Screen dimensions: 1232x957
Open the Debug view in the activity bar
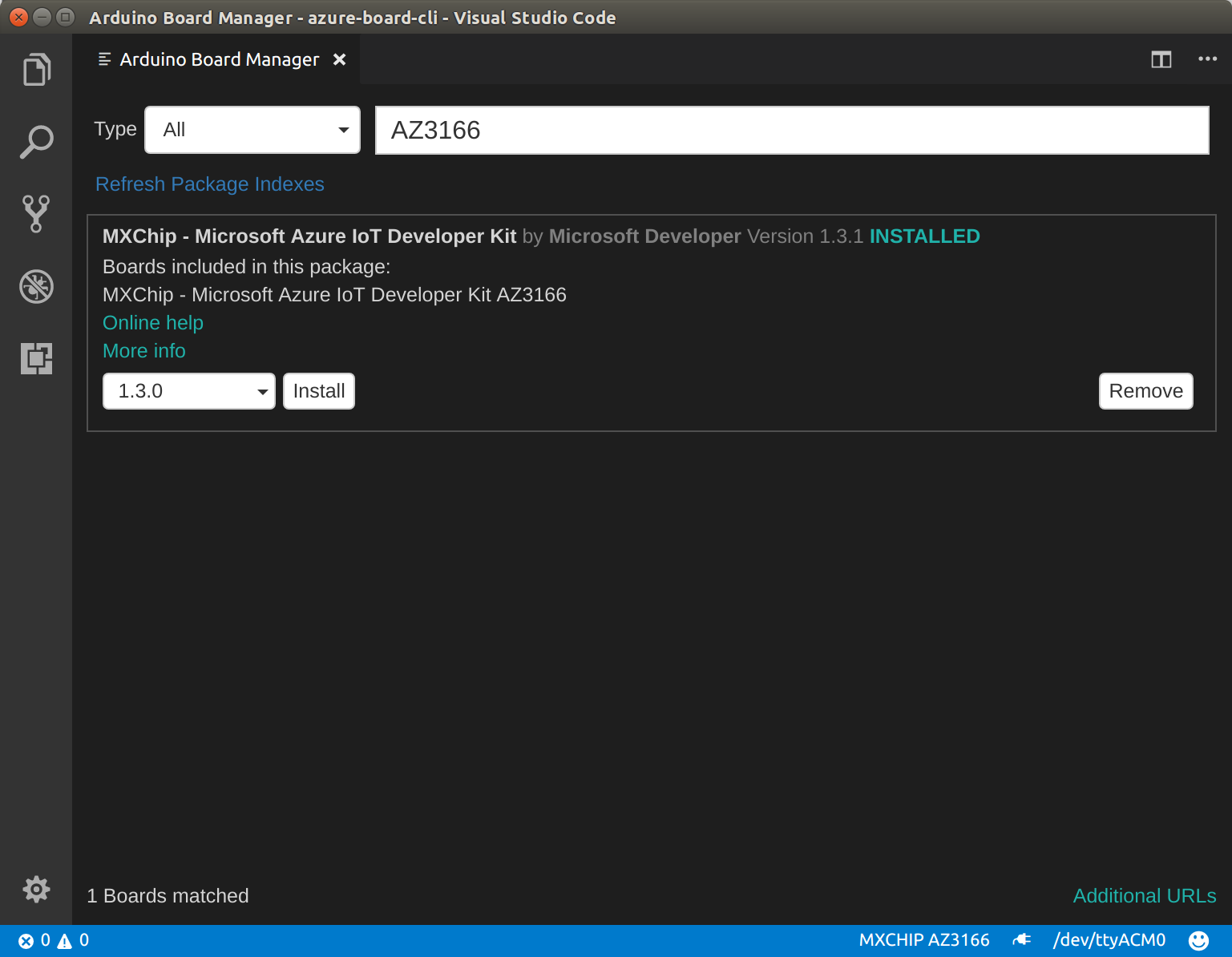pyautogui.click(x=36, y=286)
